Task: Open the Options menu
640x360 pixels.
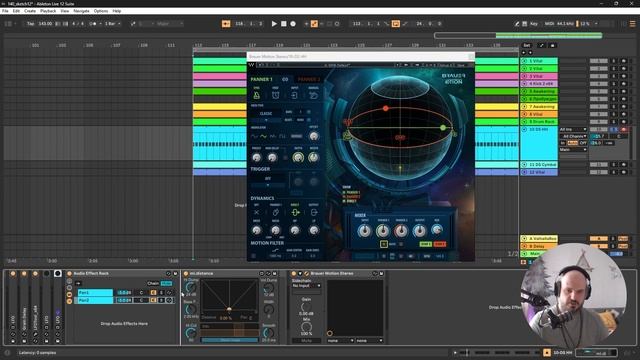Action: pos(101,11)
